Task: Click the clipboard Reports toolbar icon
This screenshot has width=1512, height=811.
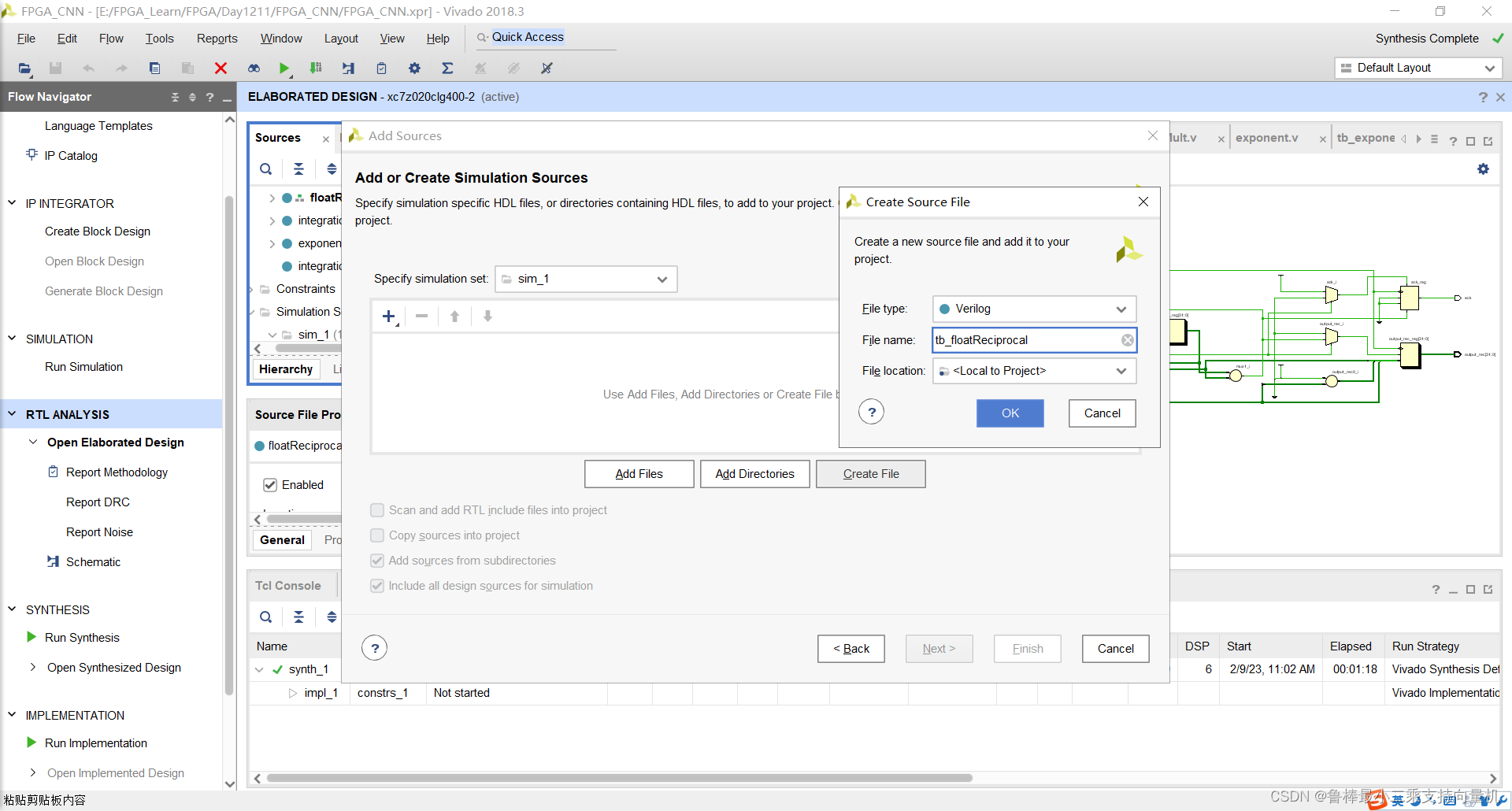Action: pos(381,69)
